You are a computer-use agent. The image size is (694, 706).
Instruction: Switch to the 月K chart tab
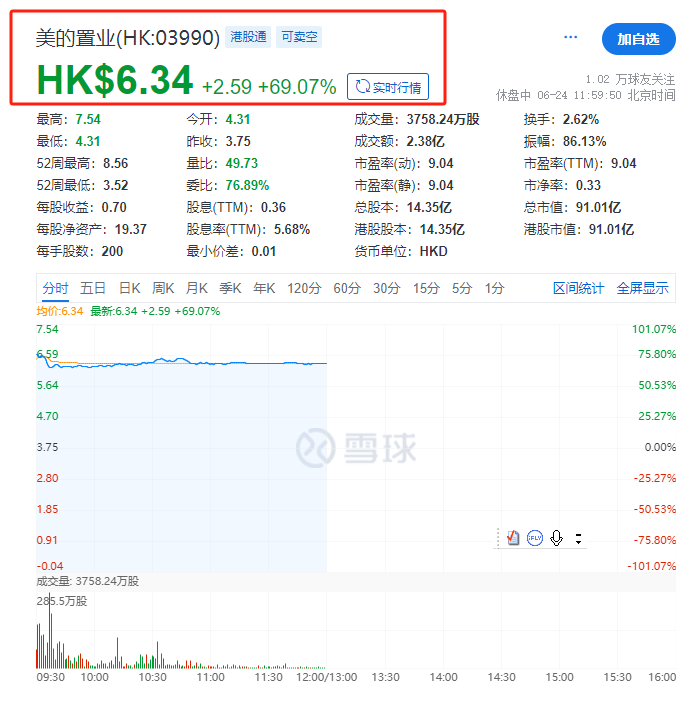tap(197, 288)
